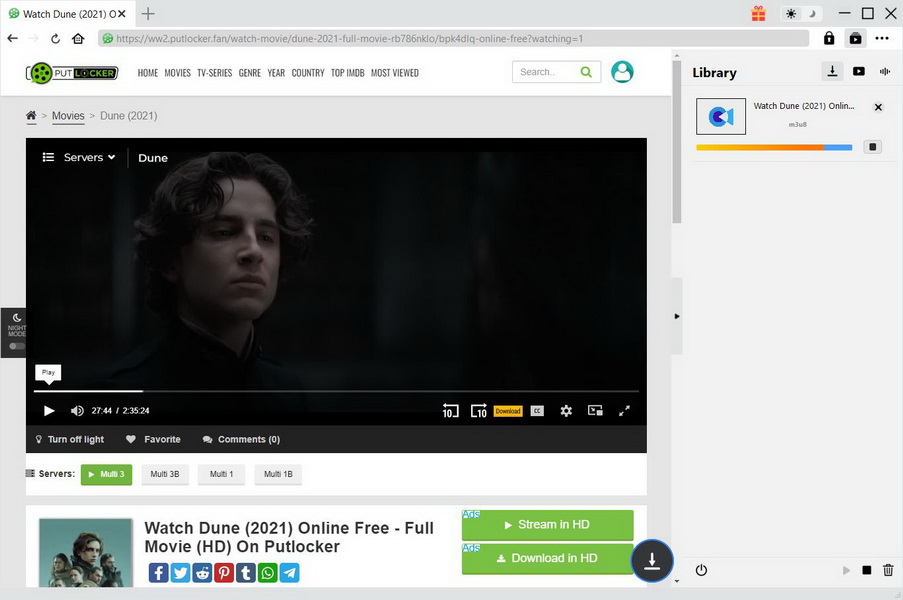This screenshot has height=600, width=903.
Task: Skip forward 10 seconds in the player
Action: [479, 411]
